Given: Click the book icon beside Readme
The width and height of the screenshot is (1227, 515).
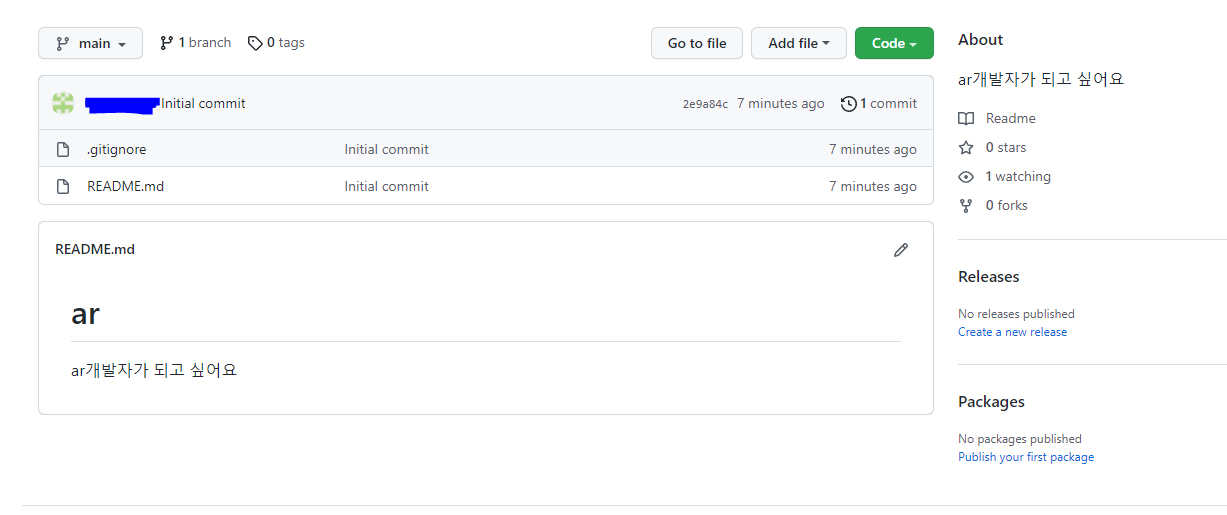Looking at the screenshot, I should tap(966, 118).
